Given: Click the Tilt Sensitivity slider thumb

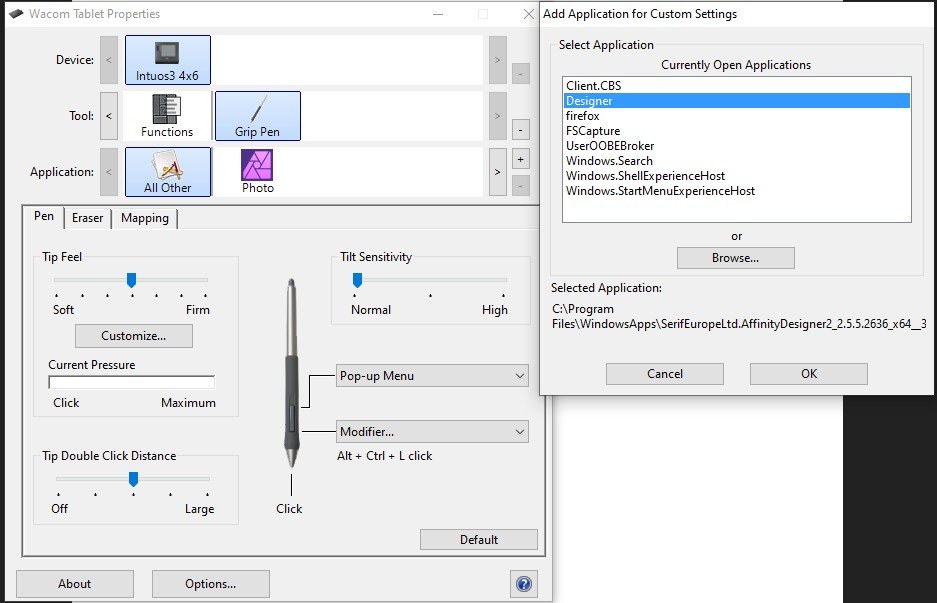Looking at the screenshot, I should point(357,280).
